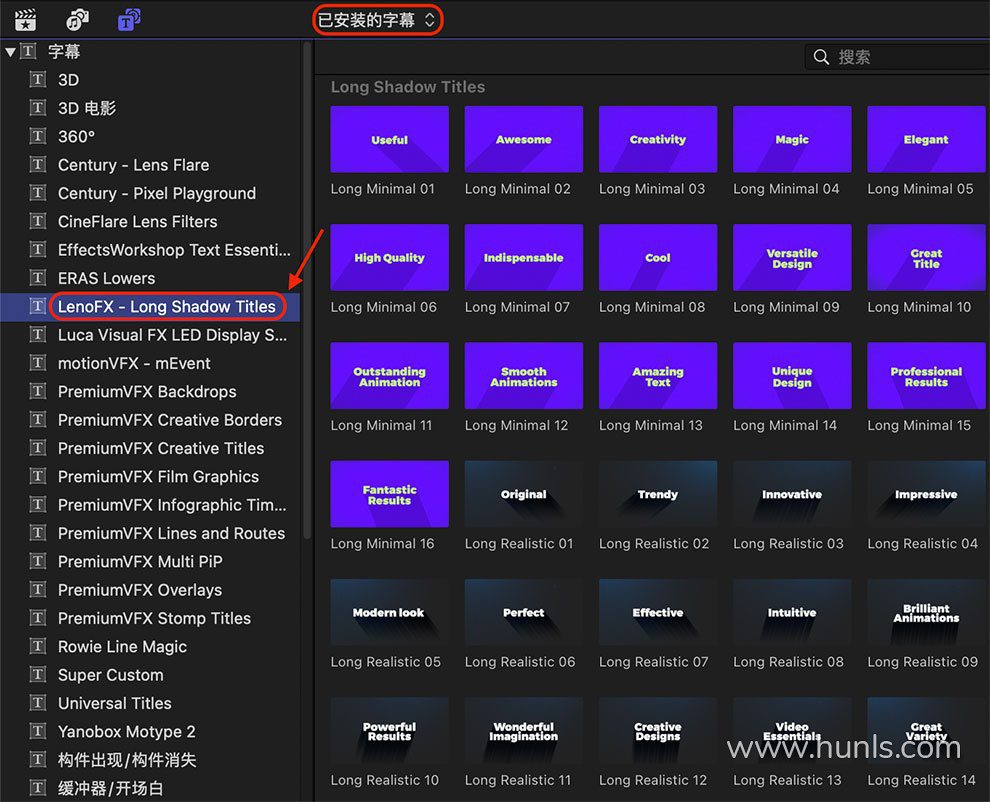Select the Long Minimal 02 'Awesome' thumbnail
This screenshot has height=802, width=990.
[x=523, y=139]
